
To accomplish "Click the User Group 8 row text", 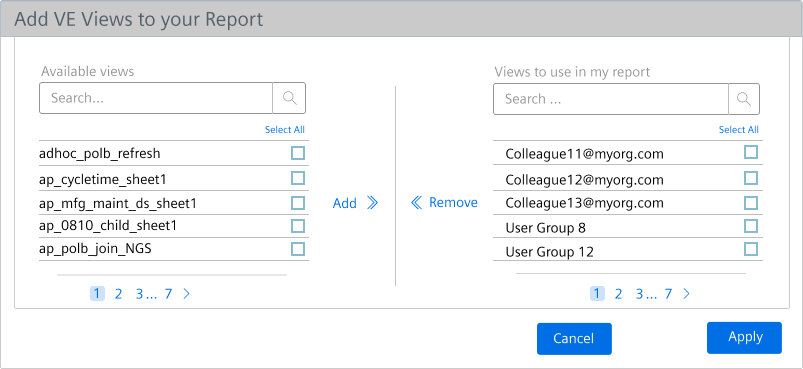I will (x=545, y=228).
